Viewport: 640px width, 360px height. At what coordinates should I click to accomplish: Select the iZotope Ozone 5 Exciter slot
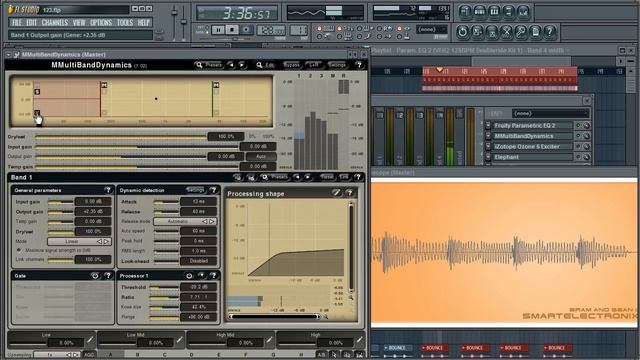click(x=533, y=147)
